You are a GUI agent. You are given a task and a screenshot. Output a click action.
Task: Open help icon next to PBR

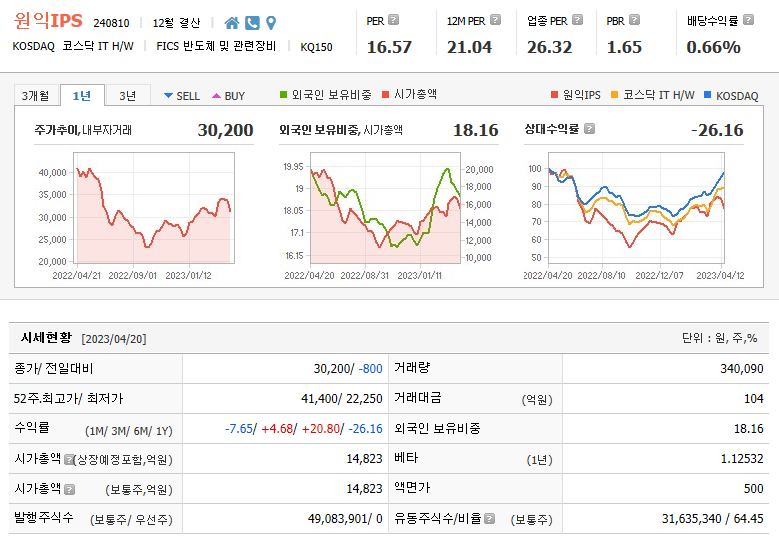[x=634, y=20]
